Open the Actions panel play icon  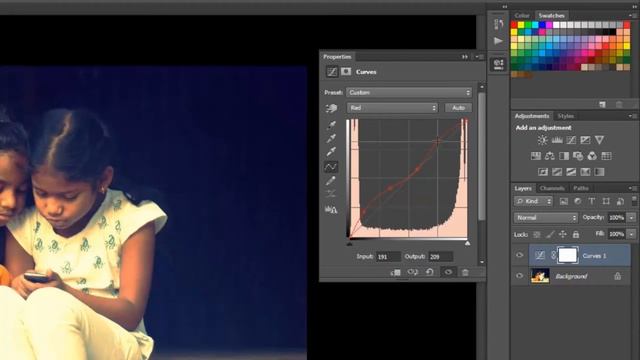click(498, 41)
